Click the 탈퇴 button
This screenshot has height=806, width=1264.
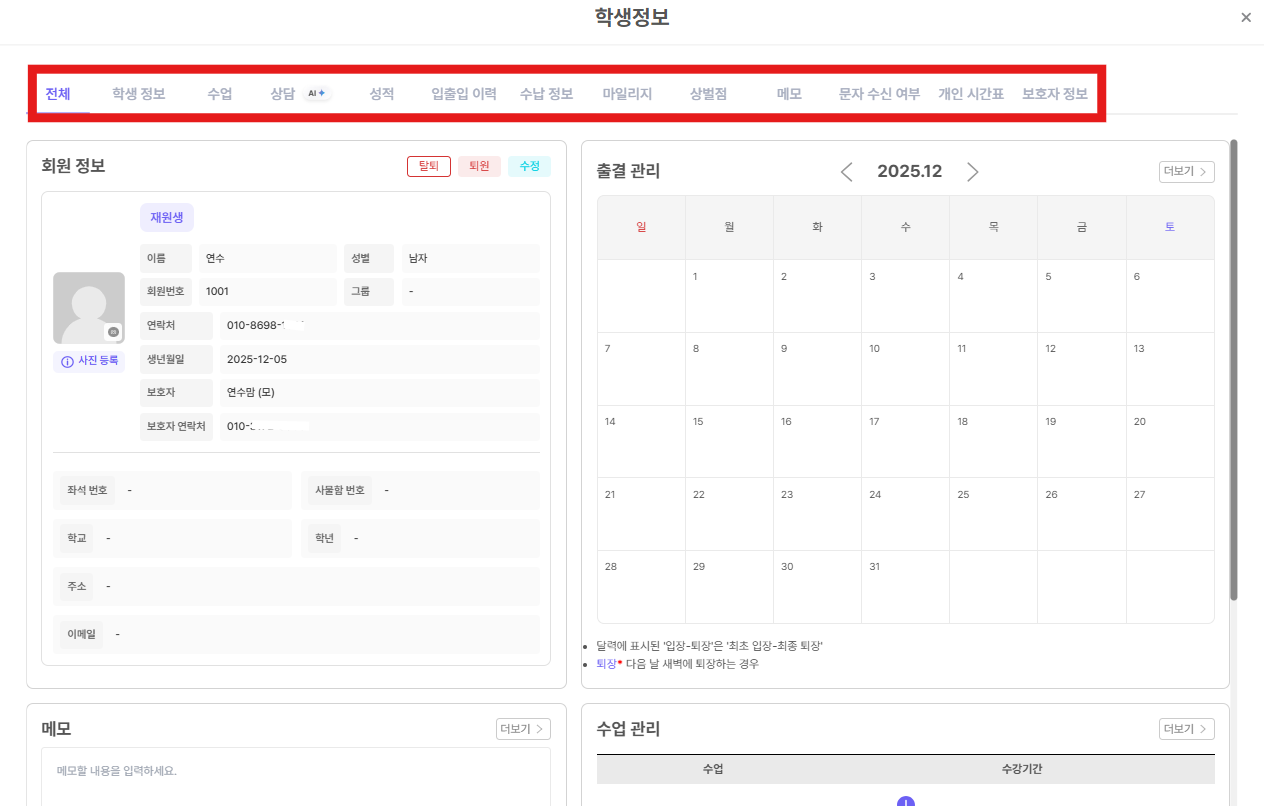coord(429,167)
